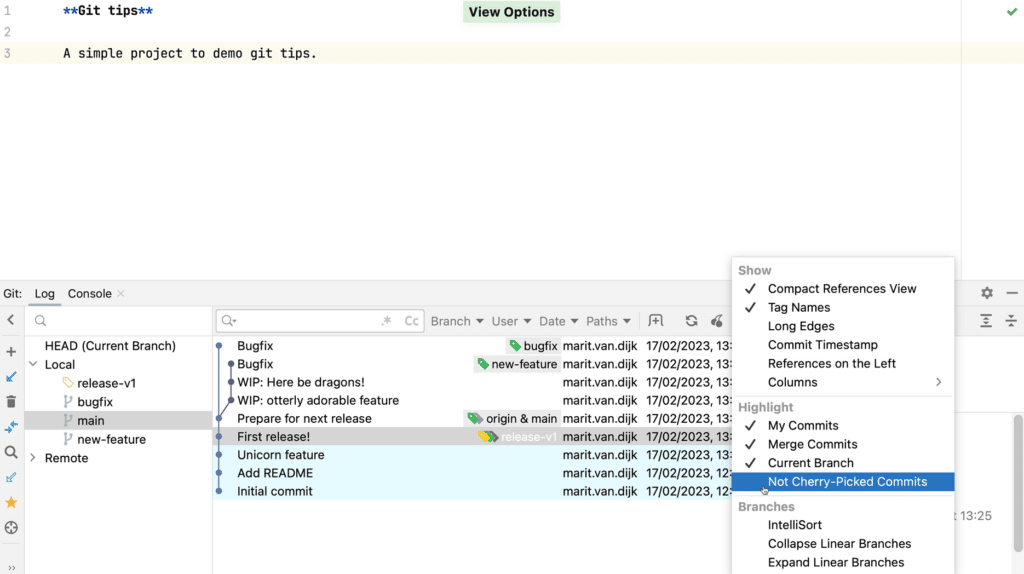
Task: Open the search history dropdown in log search
Action: tap(229, 321)
